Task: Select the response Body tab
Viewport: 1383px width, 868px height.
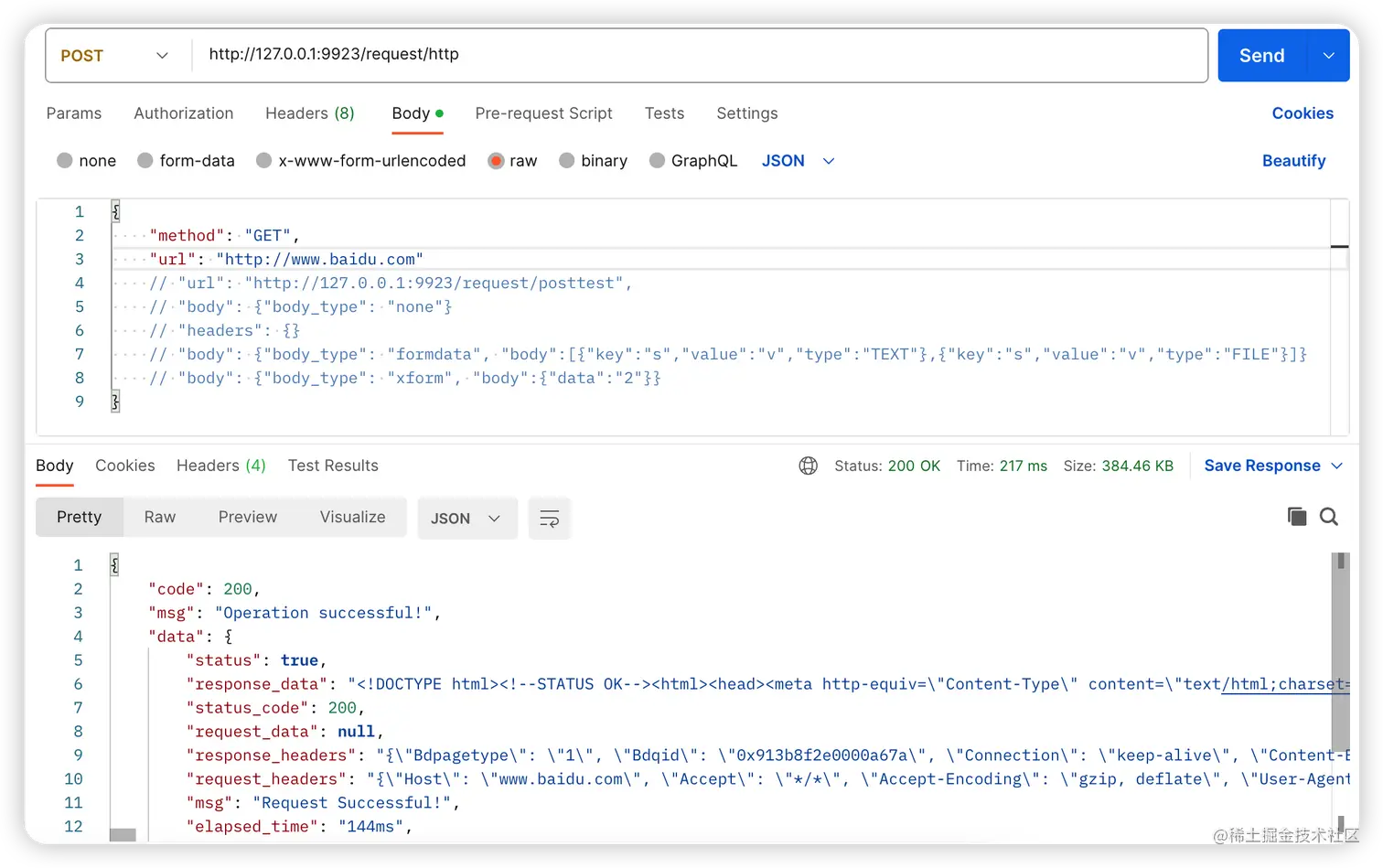Action: pos(55,466)
